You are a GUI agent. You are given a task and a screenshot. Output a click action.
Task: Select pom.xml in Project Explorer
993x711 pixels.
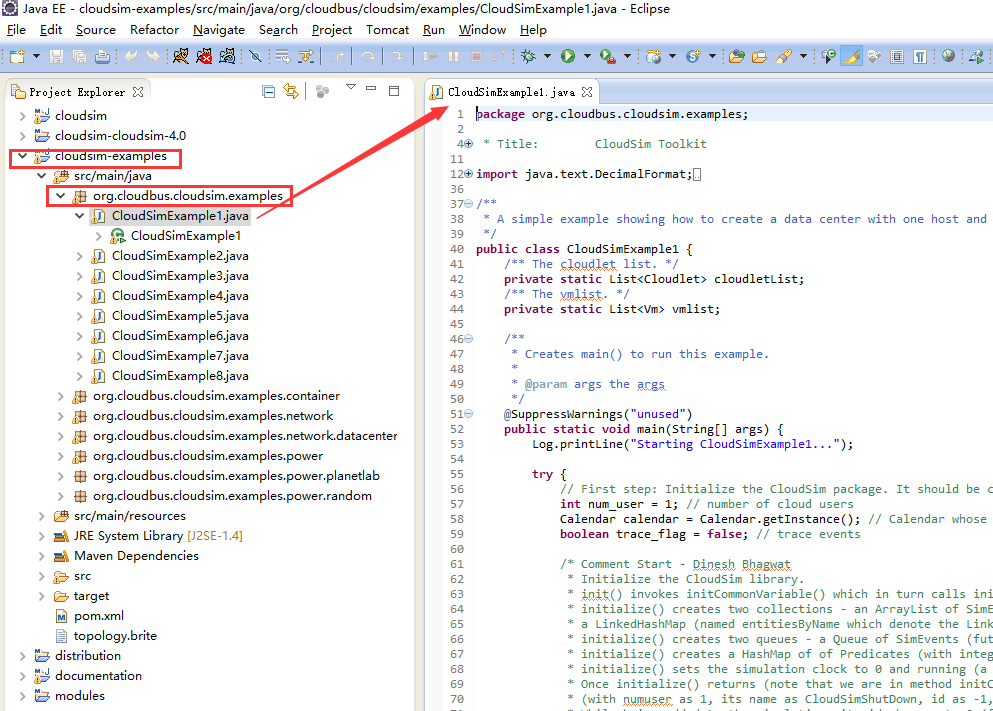click(99, 616)
